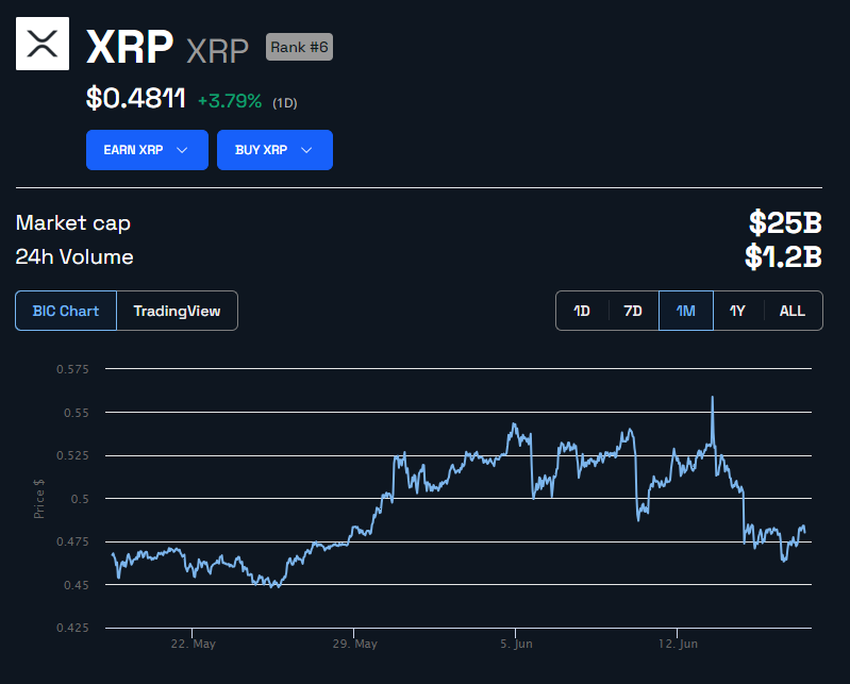The width and height of the screenshot is (850, 684).
Task: Click the XRP logo icon
Action: [42, 44]
